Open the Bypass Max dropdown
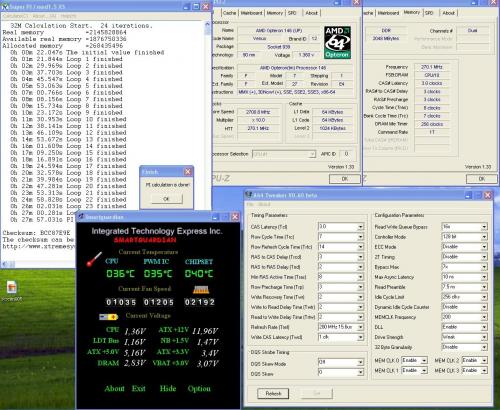This screenshot has width=500, height=410. pos(484,267)
